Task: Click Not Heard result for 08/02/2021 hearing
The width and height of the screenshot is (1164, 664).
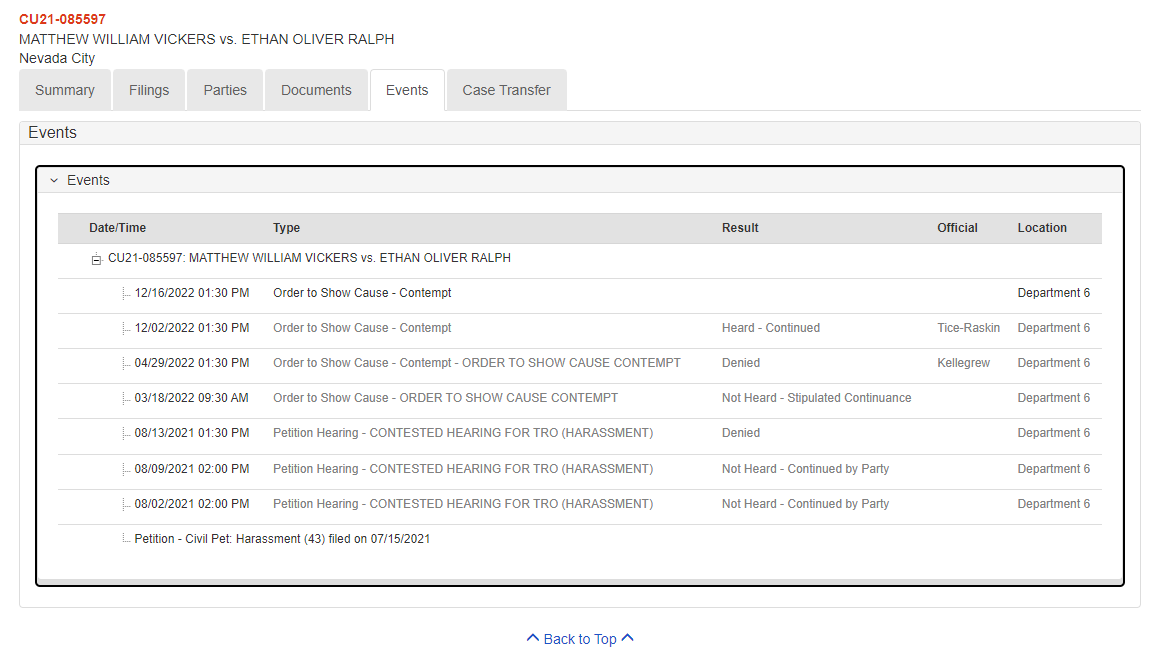Action: (x=805, y=504)
